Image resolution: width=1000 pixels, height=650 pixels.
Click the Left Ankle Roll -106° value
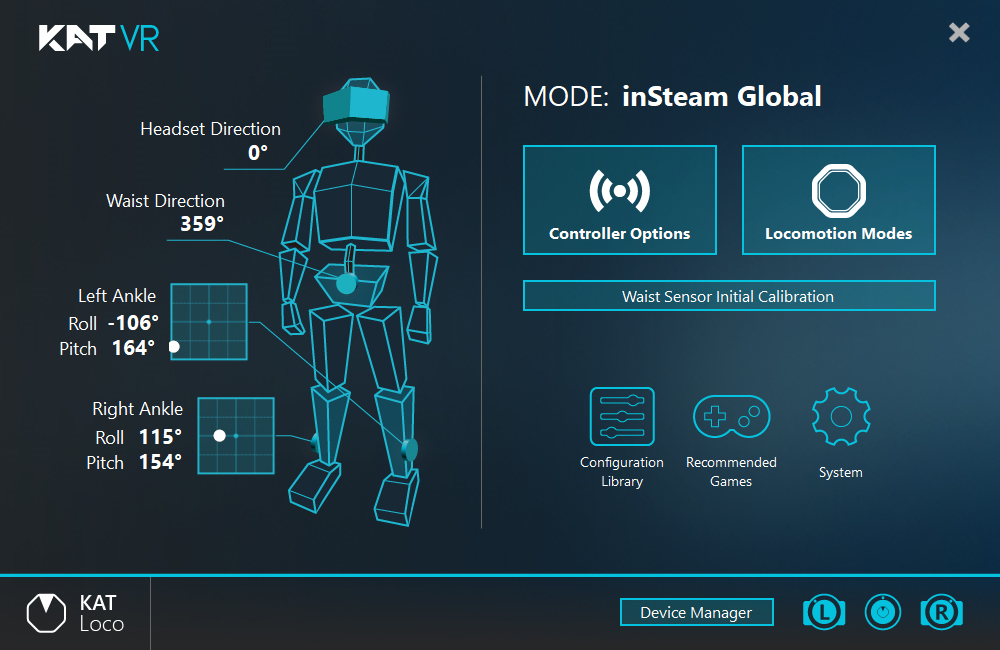coord(133,323)
